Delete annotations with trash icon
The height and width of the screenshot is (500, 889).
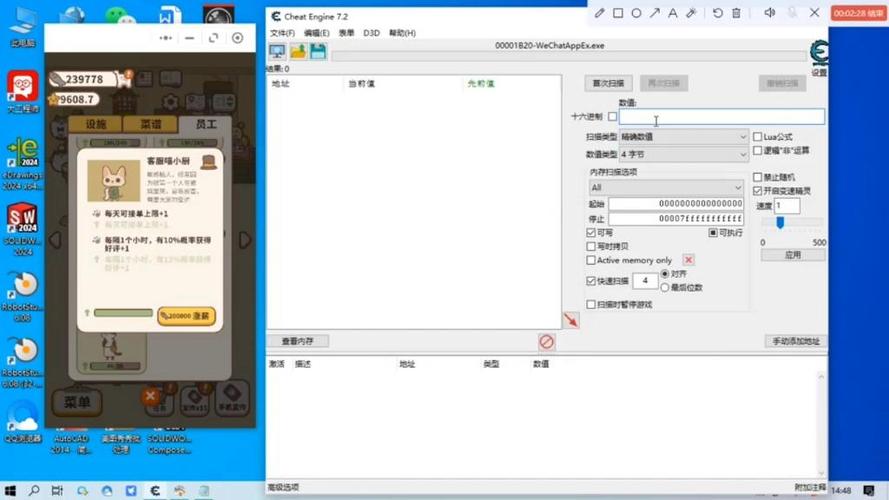click(x=736, y=12)
